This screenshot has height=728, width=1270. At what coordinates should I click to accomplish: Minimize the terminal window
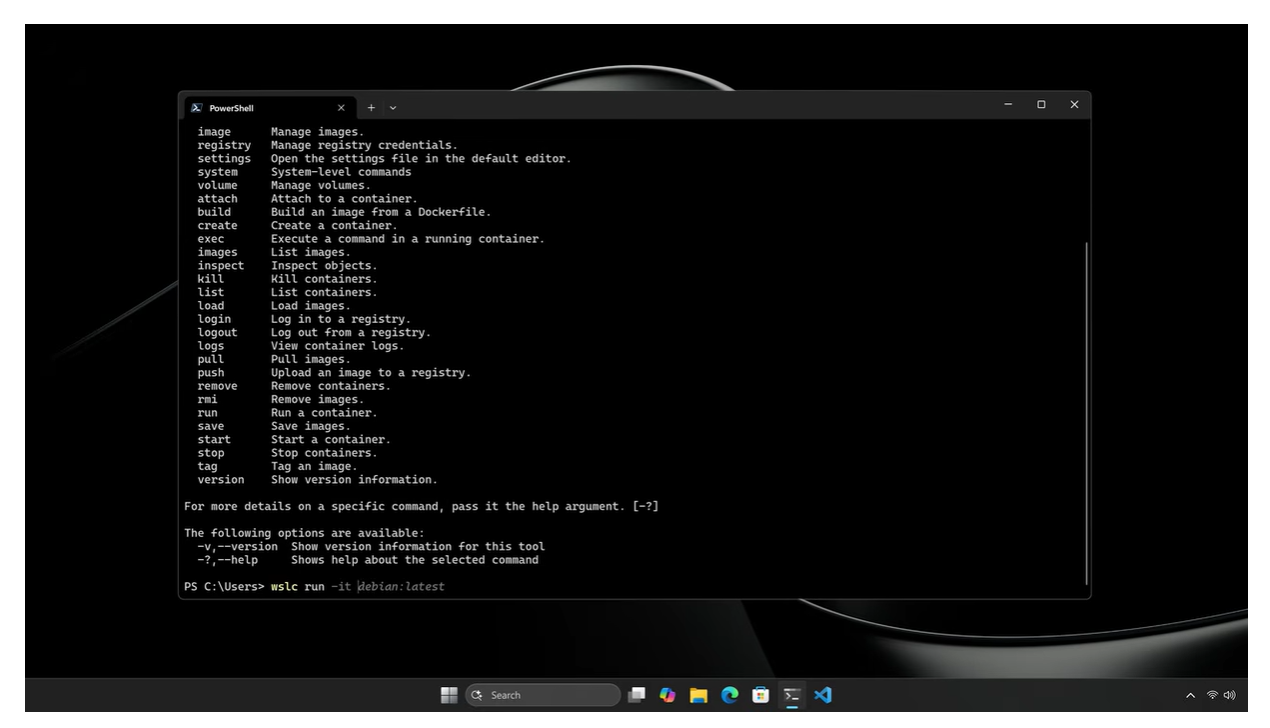click(1008, 105)
